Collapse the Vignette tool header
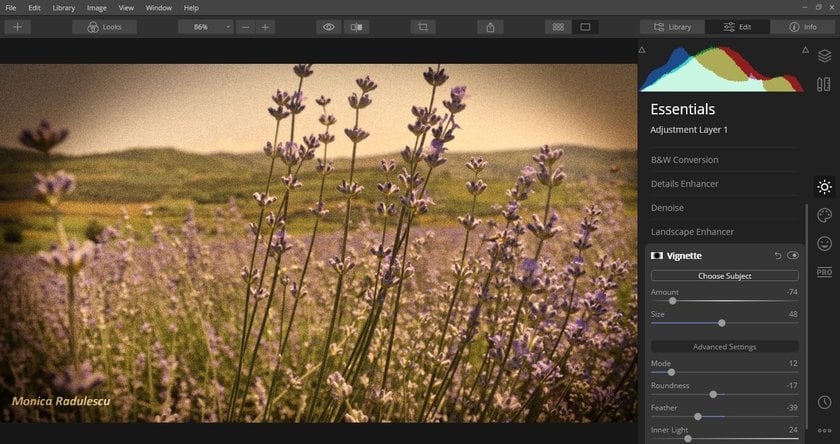The image size is (840, 444). point(684,256)
